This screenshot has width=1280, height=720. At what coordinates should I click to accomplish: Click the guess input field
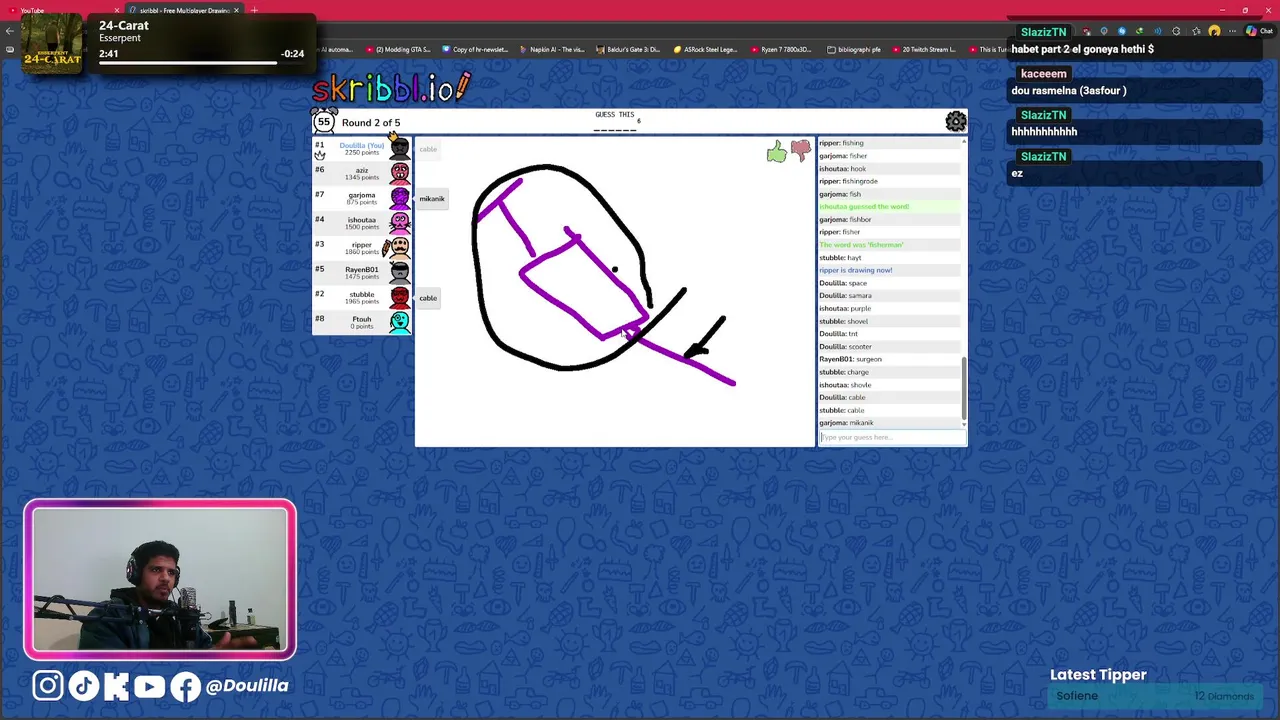[891, 437]
